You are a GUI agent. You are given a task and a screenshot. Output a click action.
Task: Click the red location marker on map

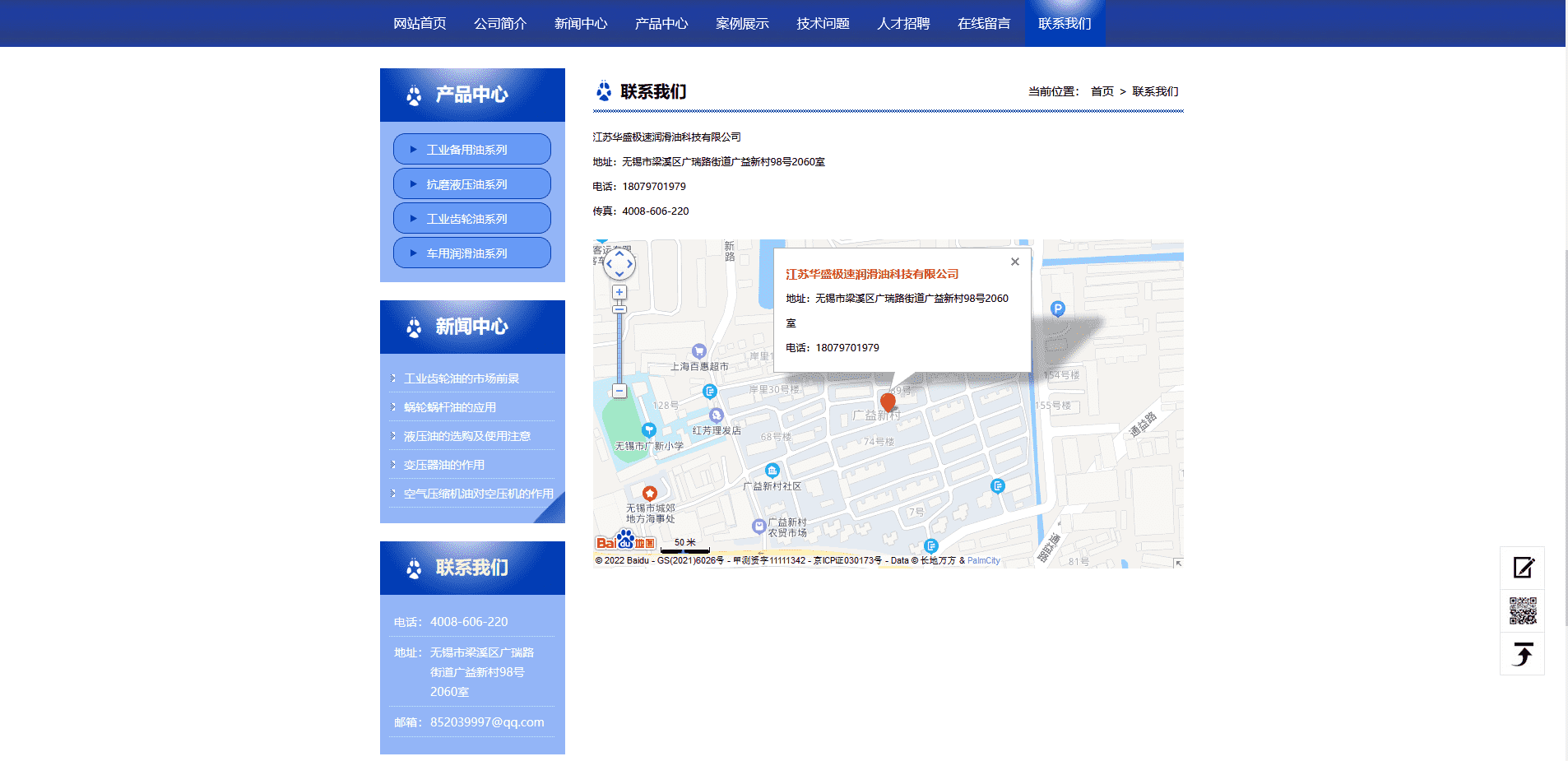888,401
